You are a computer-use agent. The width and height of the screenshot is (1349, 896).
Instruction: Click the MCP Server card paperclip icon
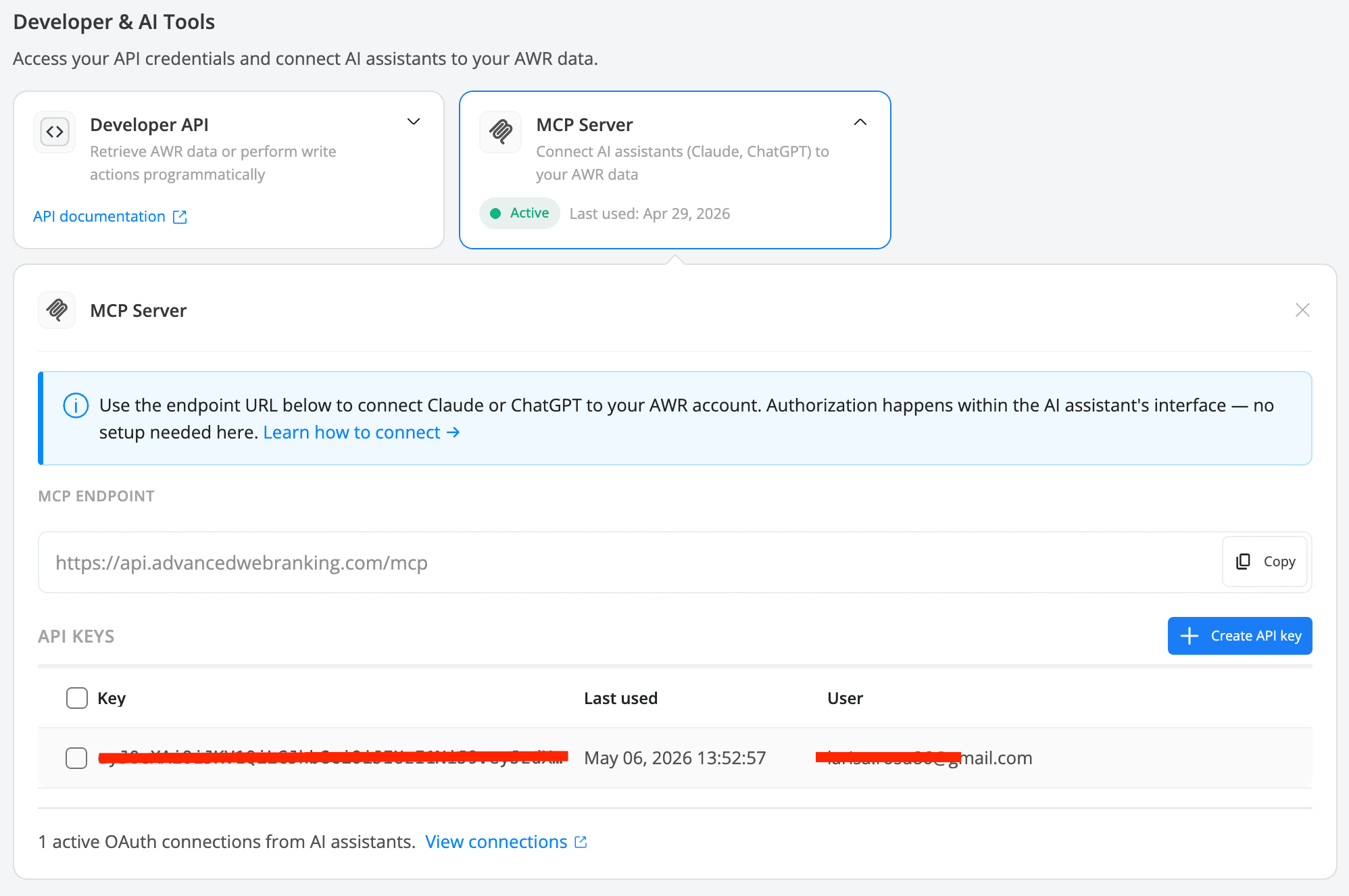click(501, 132)
